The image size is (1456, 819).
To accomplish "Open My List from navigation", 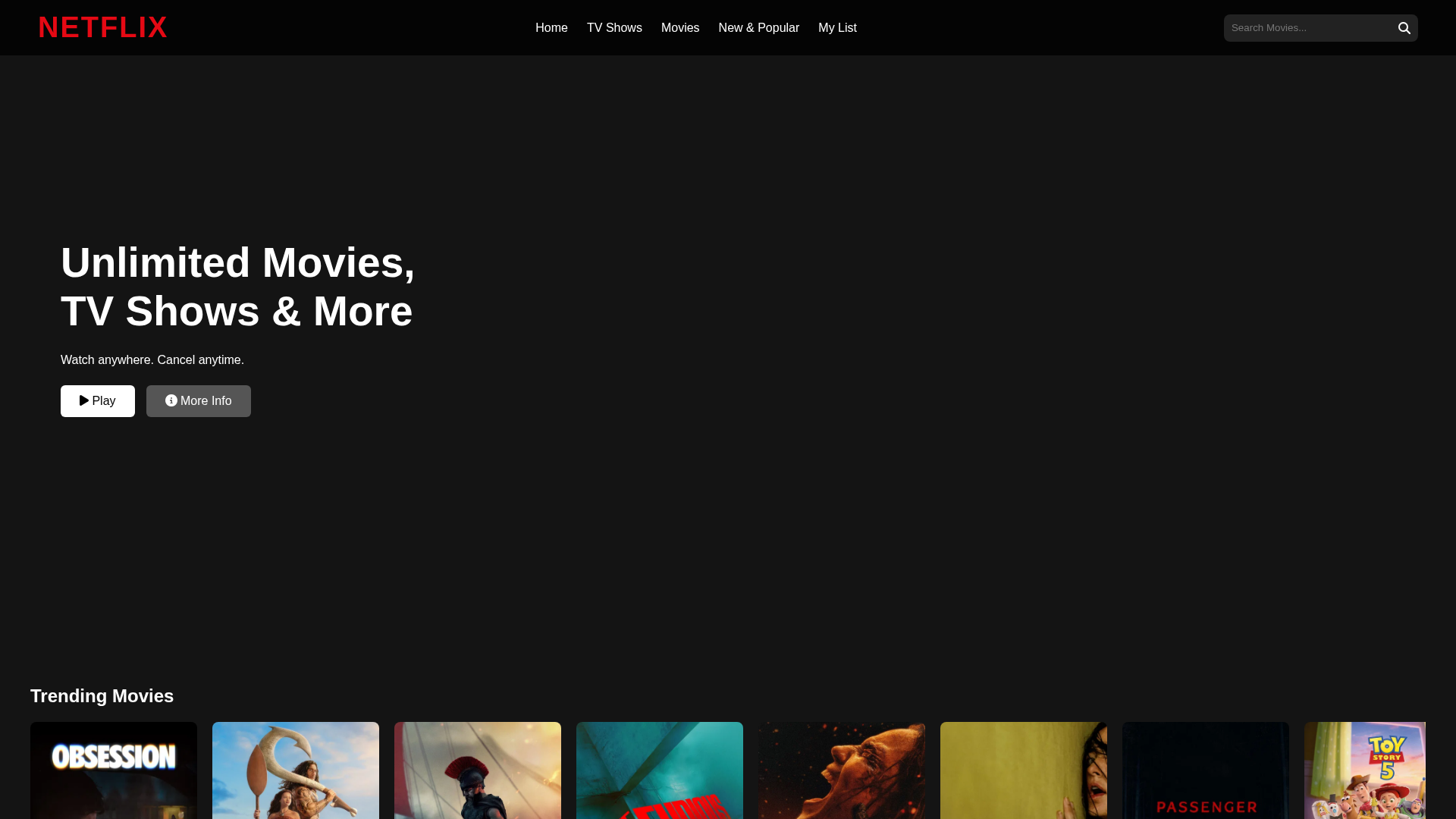I will tap(837, 27).
